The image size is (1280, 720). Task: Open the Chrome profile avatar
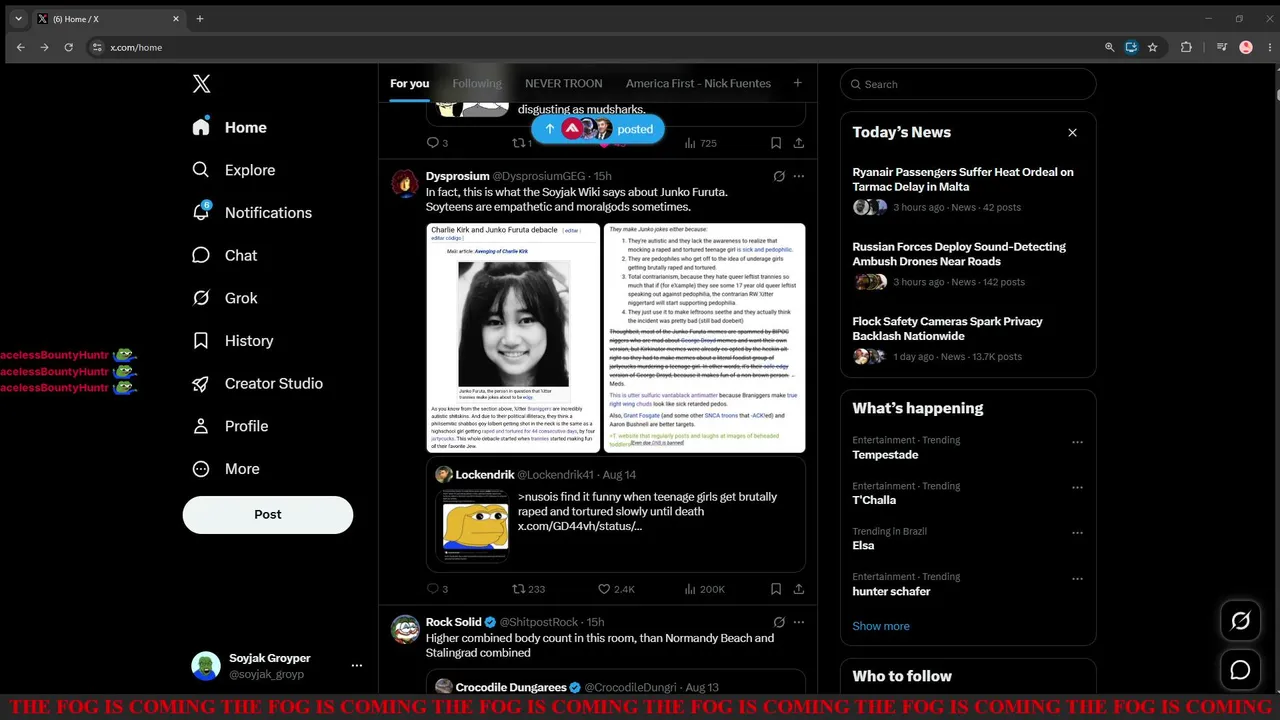(1246, 47)
